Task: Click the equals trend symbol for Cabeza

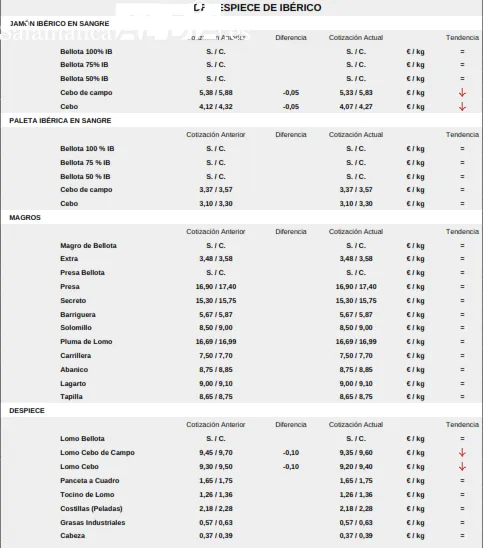Action: pos(462,535)
